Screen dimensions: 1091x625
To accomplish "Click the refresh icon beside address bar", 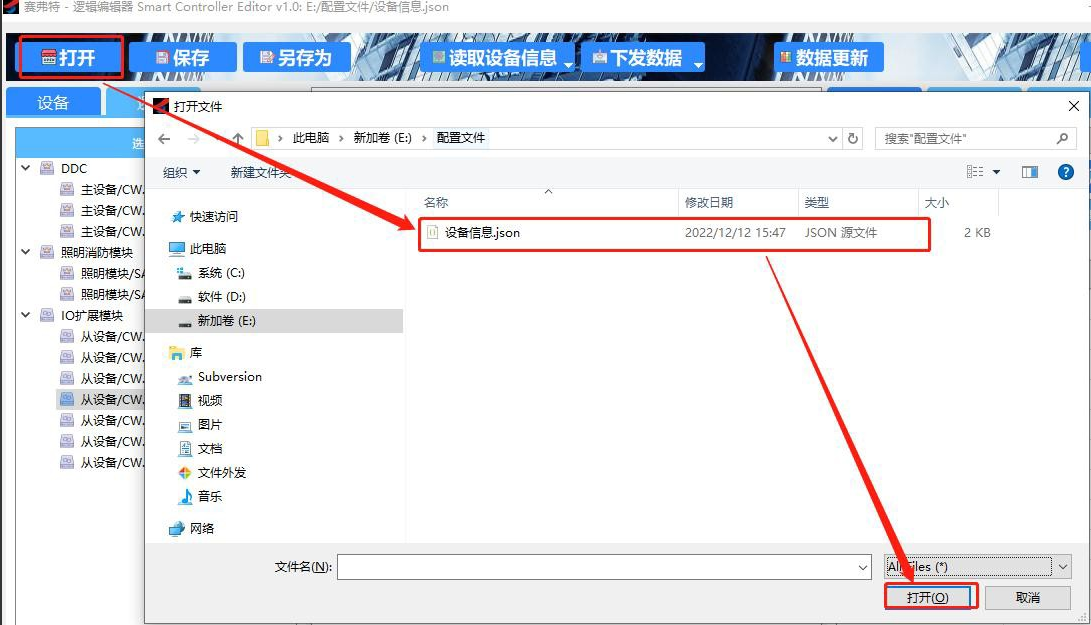I will tap(853, 138).
